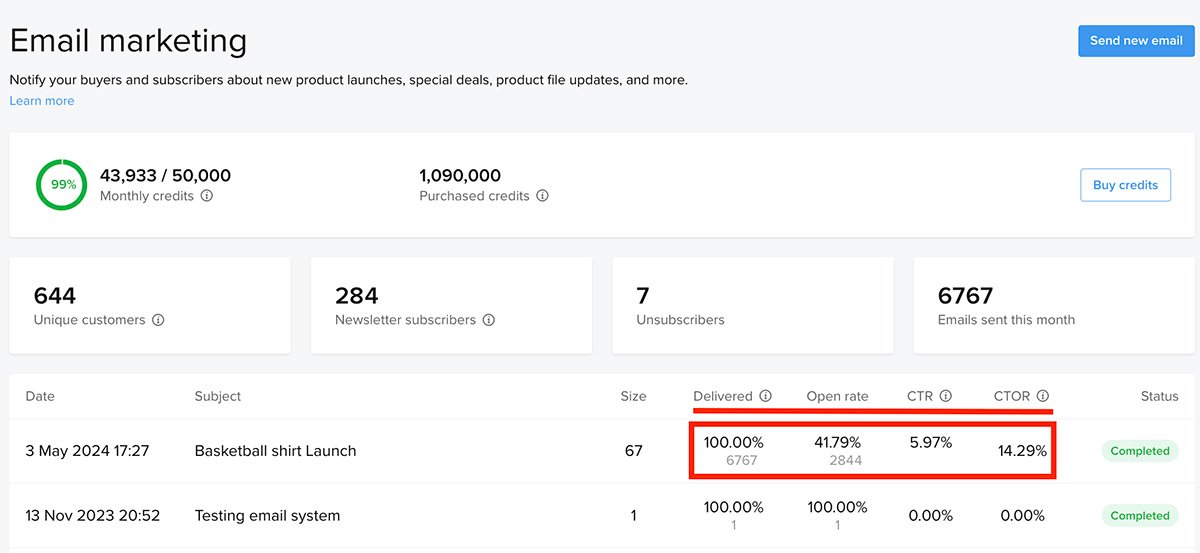Image resolution: width=1200 pixels, height=553 pixels.
Task: Click the Buy credits button
Action: [x=1125, y=185]
